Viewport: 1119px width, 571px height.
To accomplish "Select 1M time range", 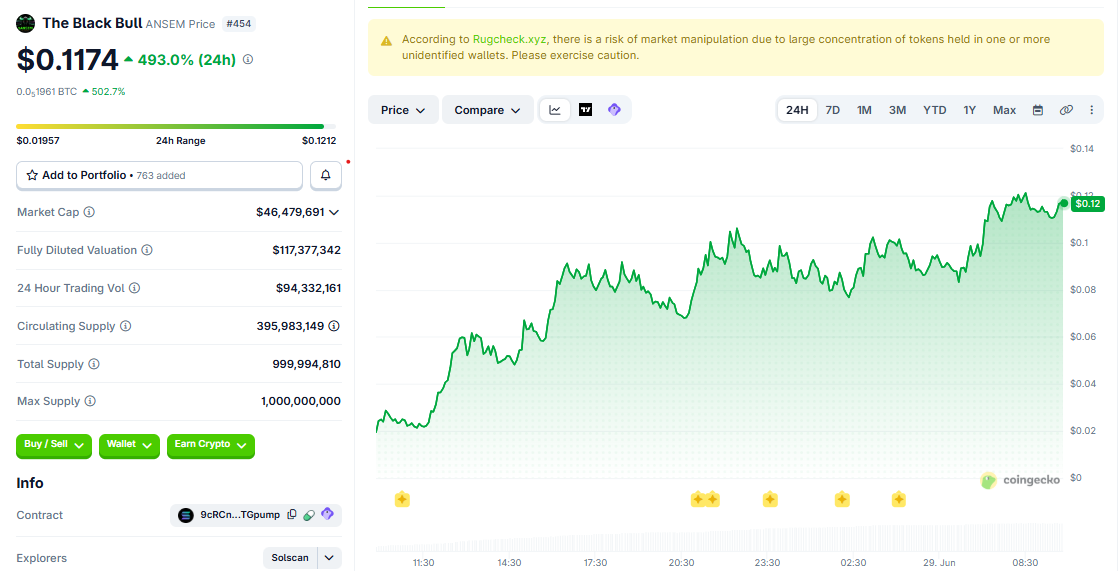I will pos(864,110).
